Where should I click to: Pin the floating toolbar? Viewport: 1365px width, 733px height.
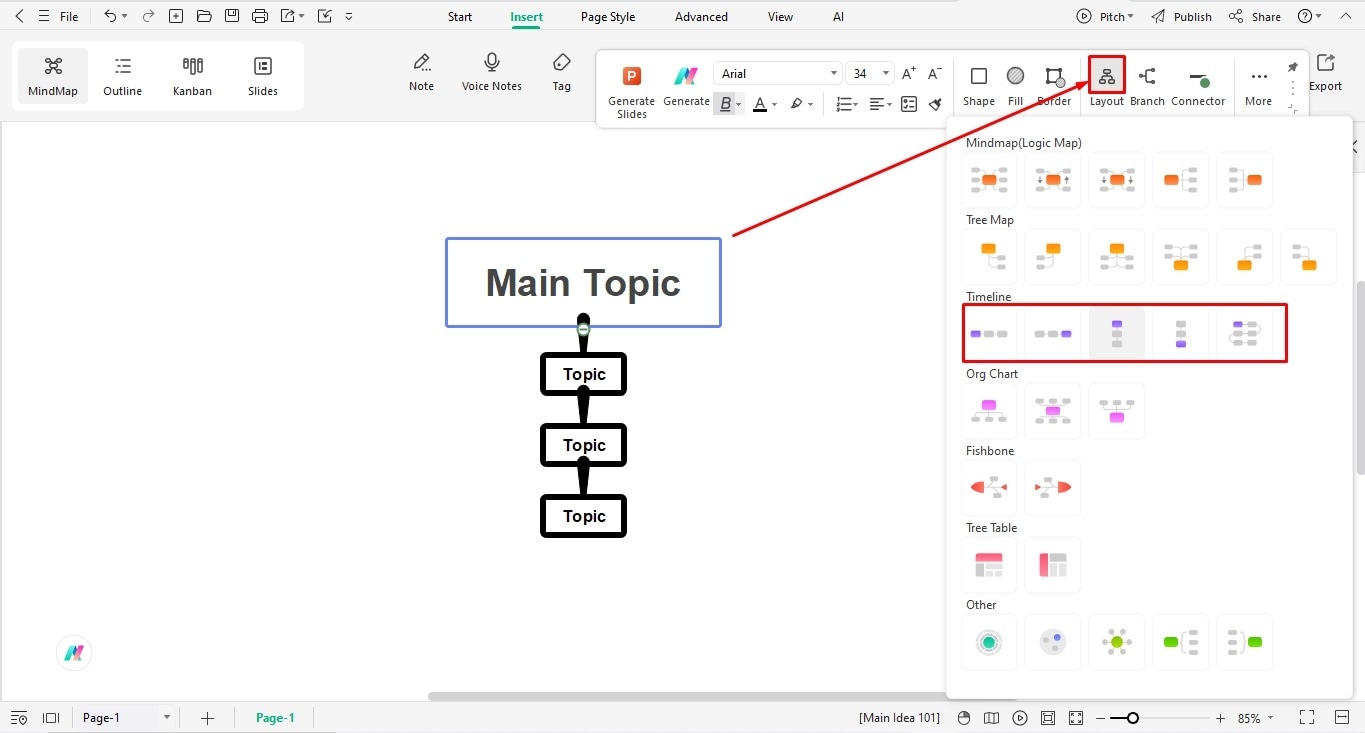1292,67
